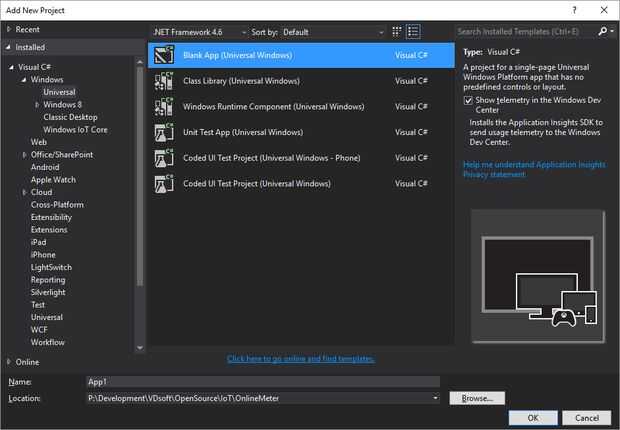620x430 pixels.
Task: Click the Universal Windows preview image
Action: (538, 277)
